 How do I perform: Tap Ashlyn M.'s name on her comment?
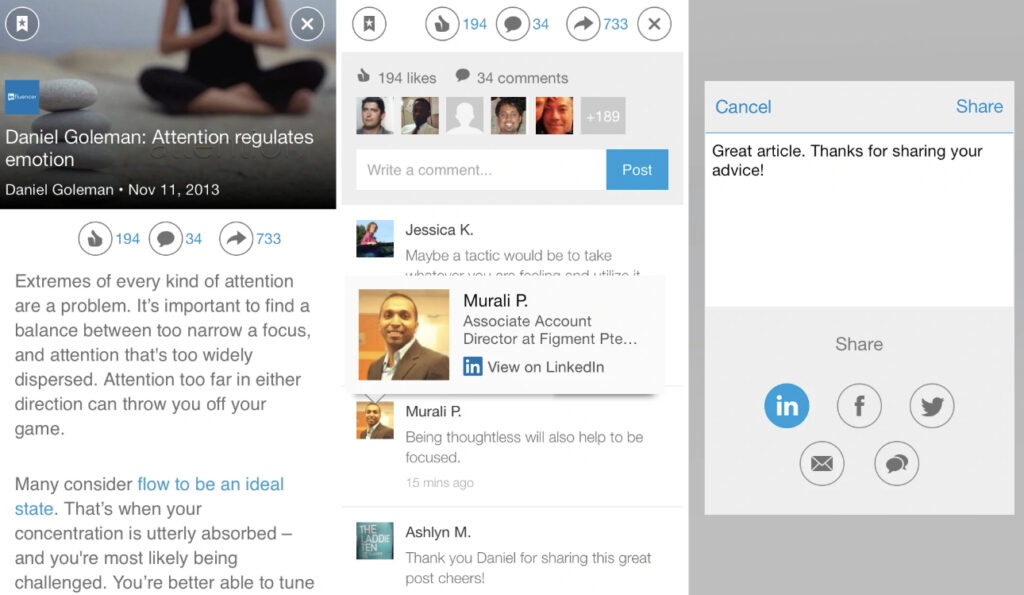coord(438,532)
